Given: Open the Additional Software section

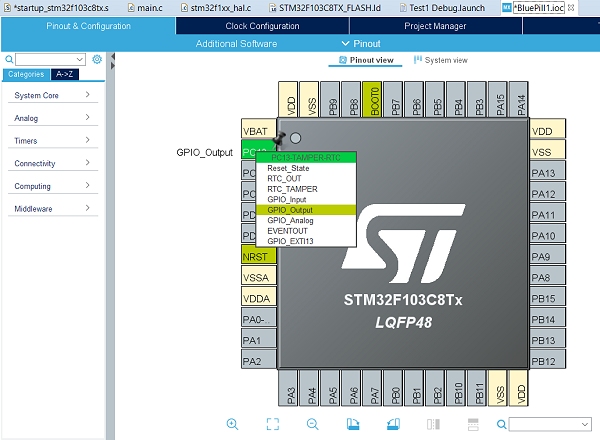Looking at the screenshot, I should click(237, 44).
